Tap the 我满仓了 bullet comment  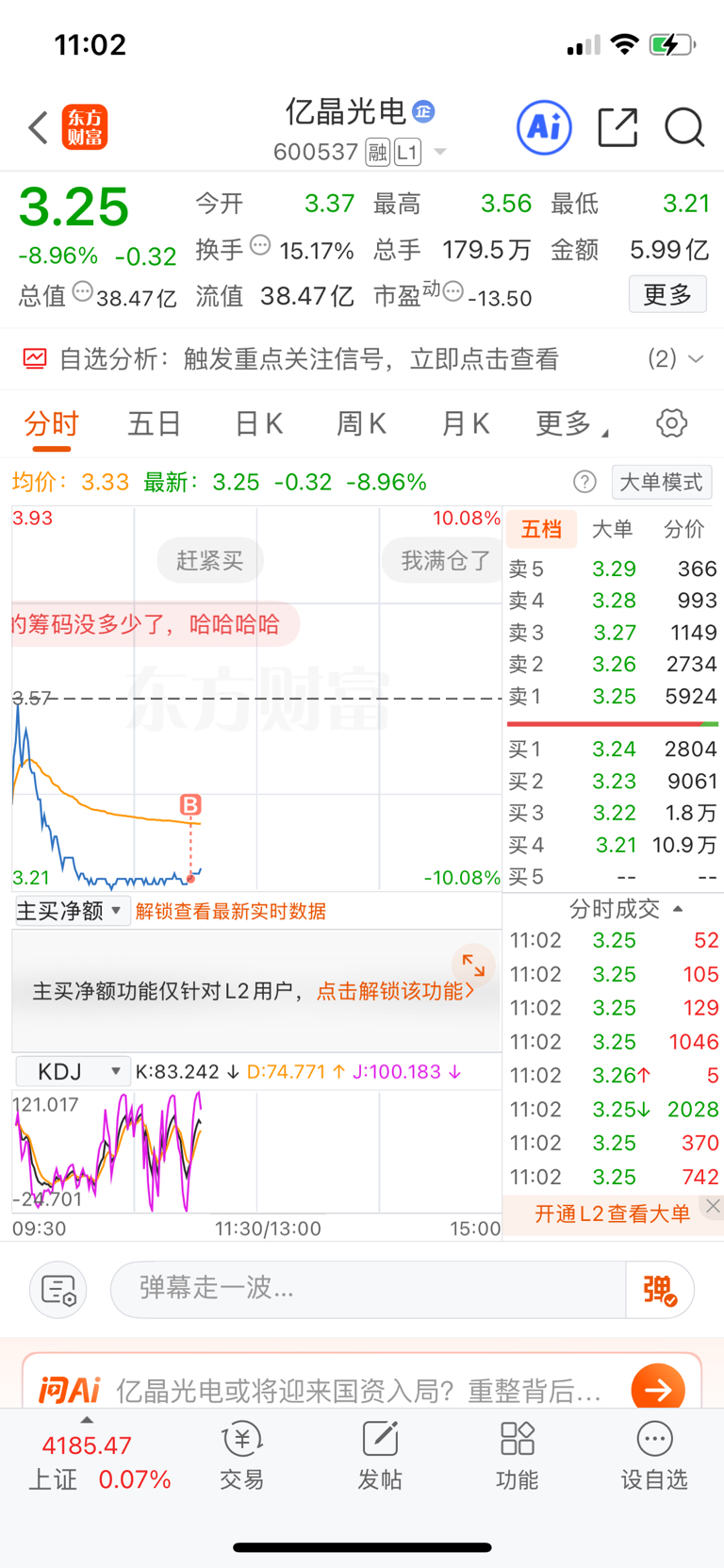point(444,561)
